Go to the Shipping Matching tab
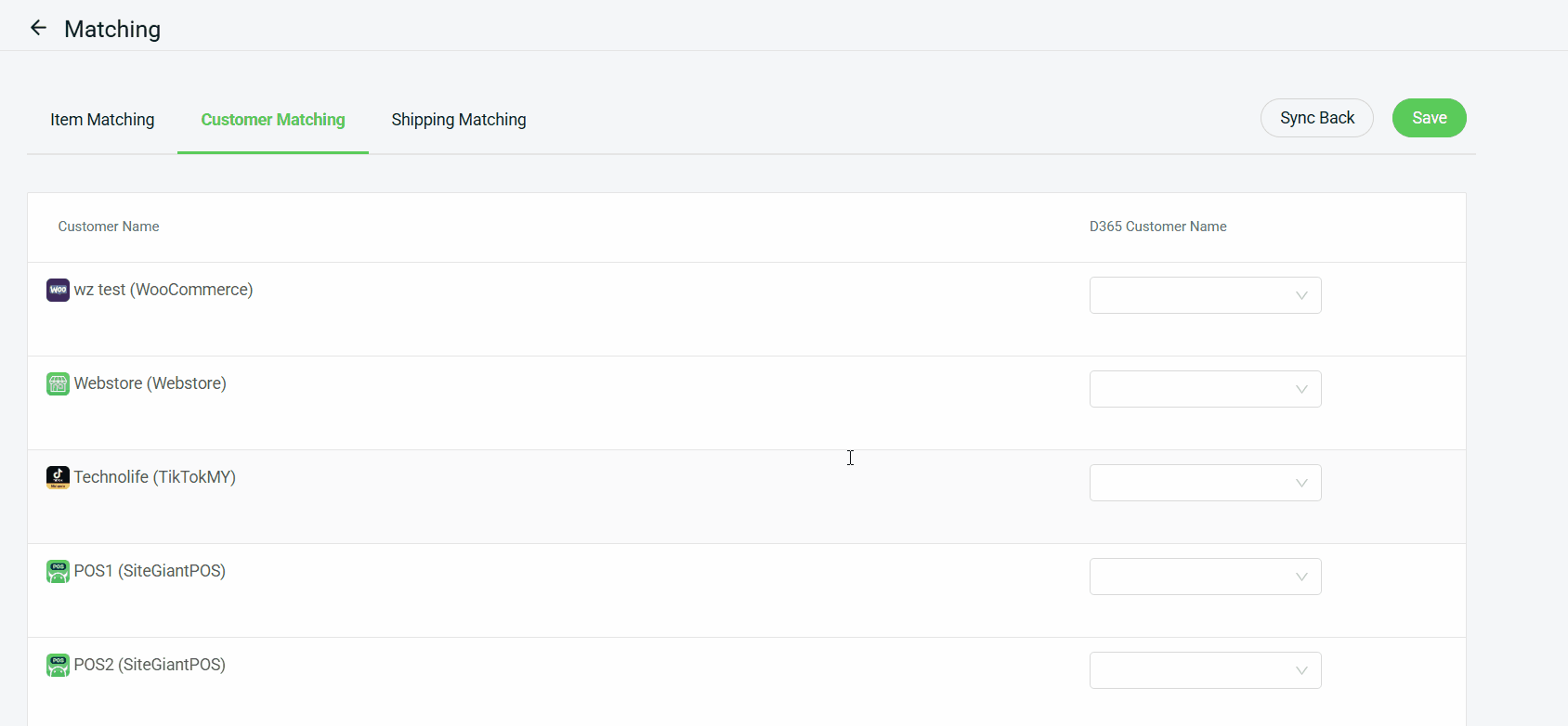Screen dimensions: 1568x726 coord(459,120)
